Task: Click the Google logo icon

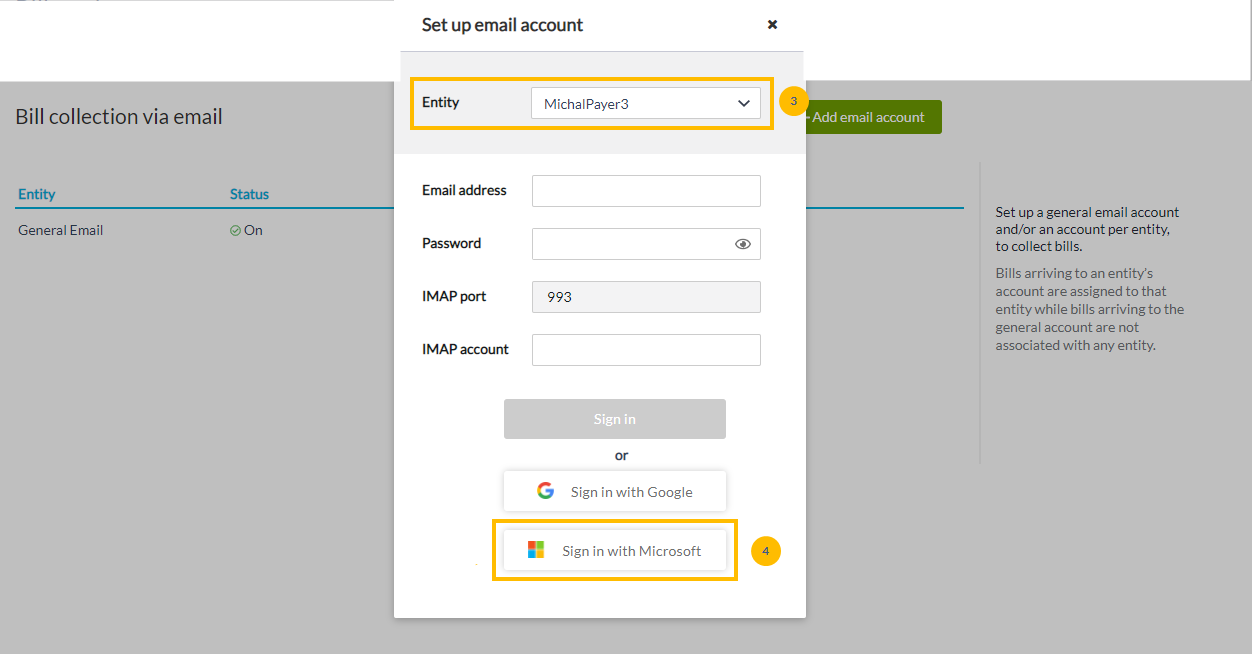Action: [545, 491]
